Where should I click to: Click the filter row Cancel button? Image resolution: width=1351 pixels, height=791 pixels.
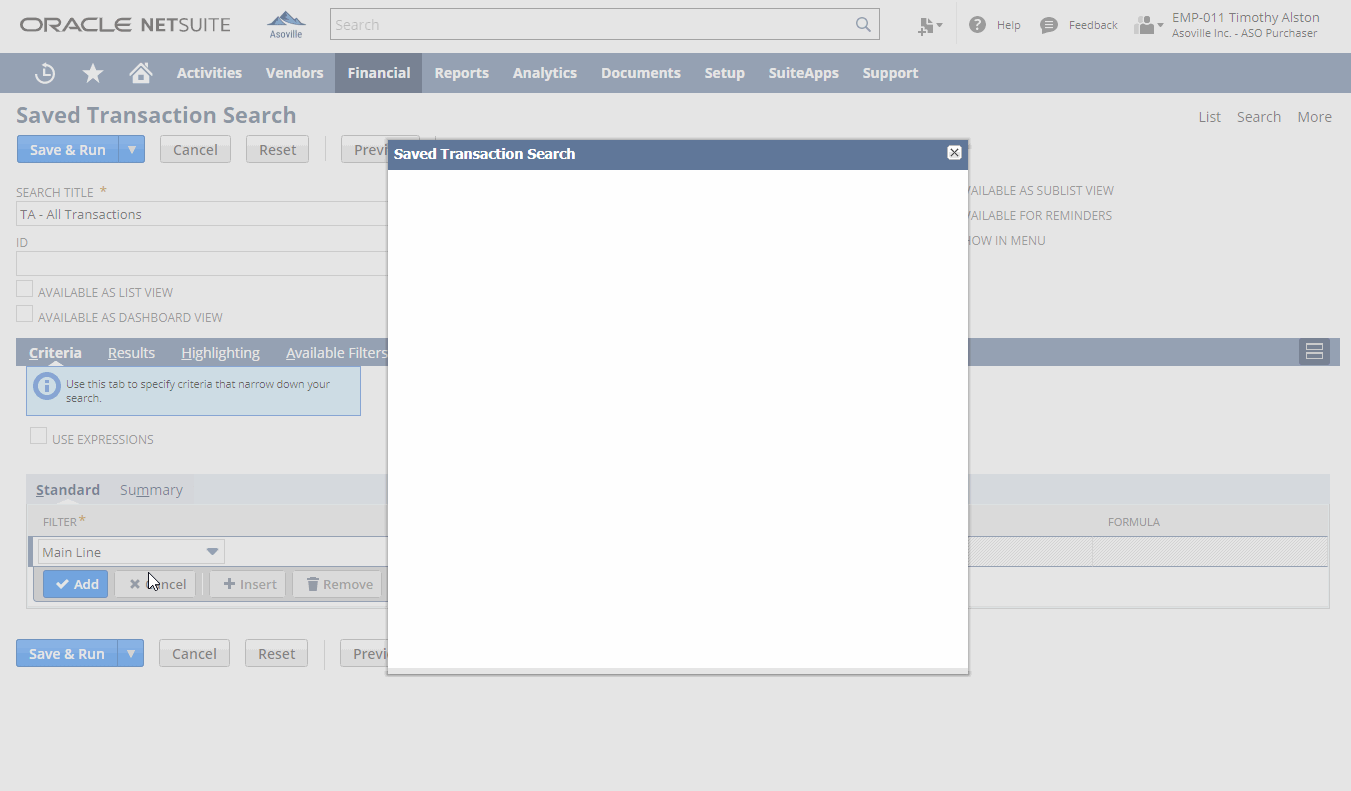tap(158, 584)
